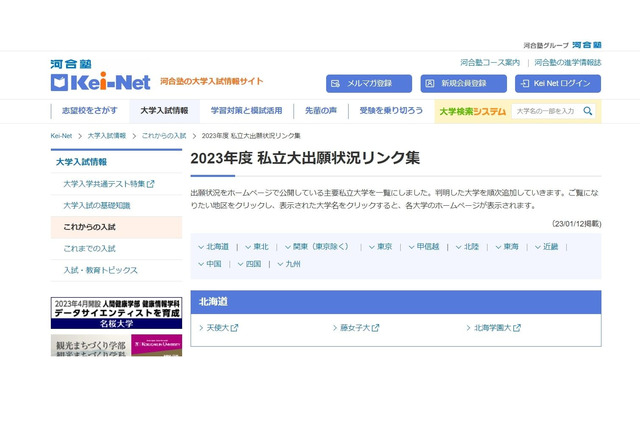Click 大学検索システム label
Image resolution: width=640 pixels, height=426 pixels.
(473, 111)
